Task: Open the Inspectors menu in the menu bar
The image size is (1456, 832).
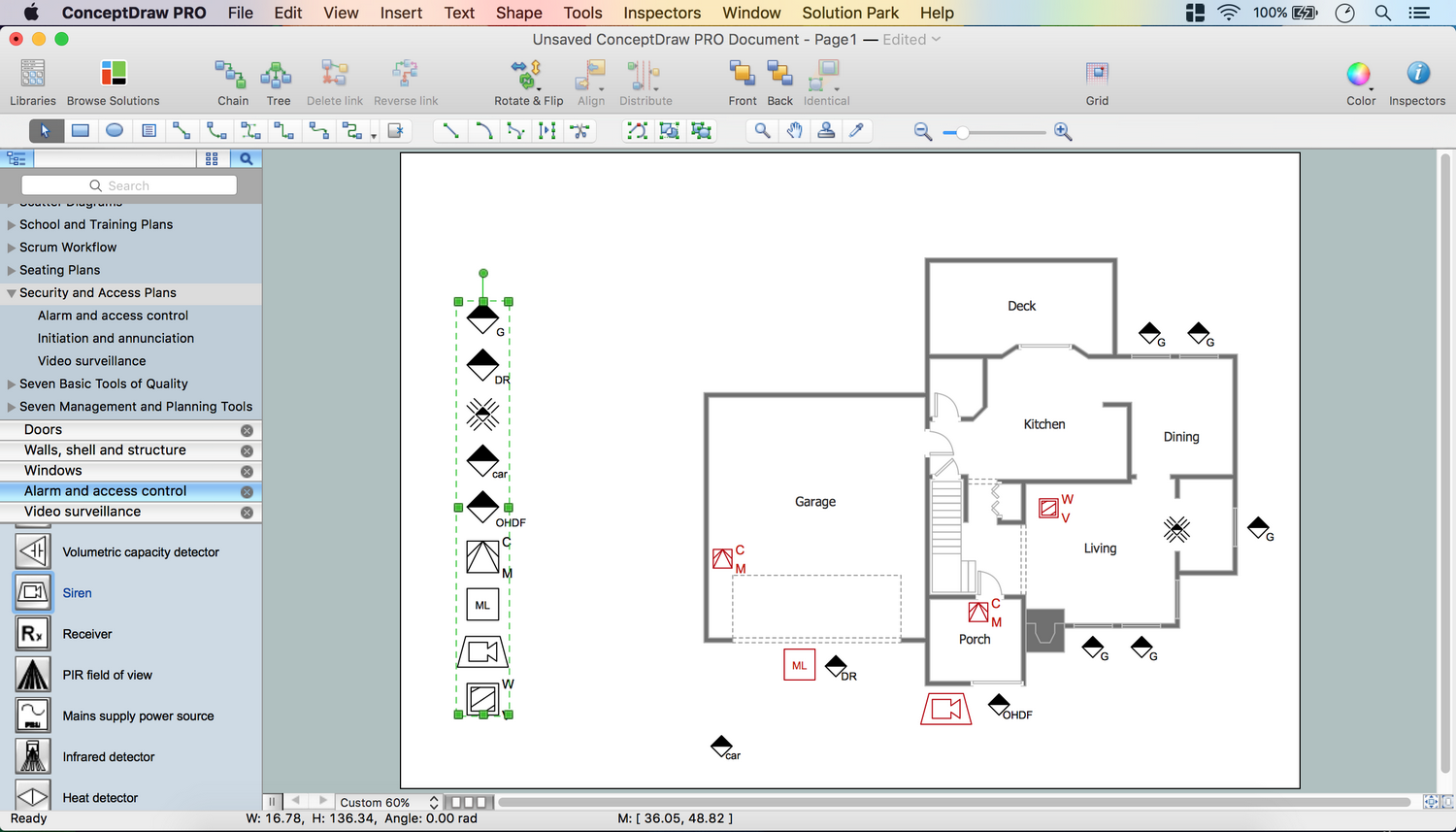Action: [x=662, y=13]
